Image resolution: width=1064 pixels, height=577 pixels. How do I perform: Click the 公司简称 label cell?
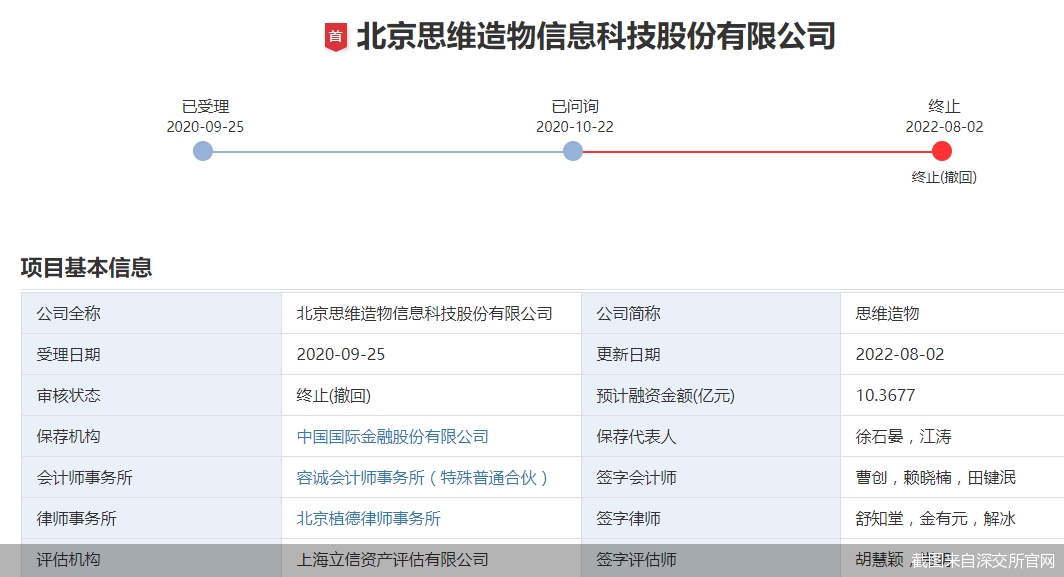pyautogui.click(x=711, y=314)
